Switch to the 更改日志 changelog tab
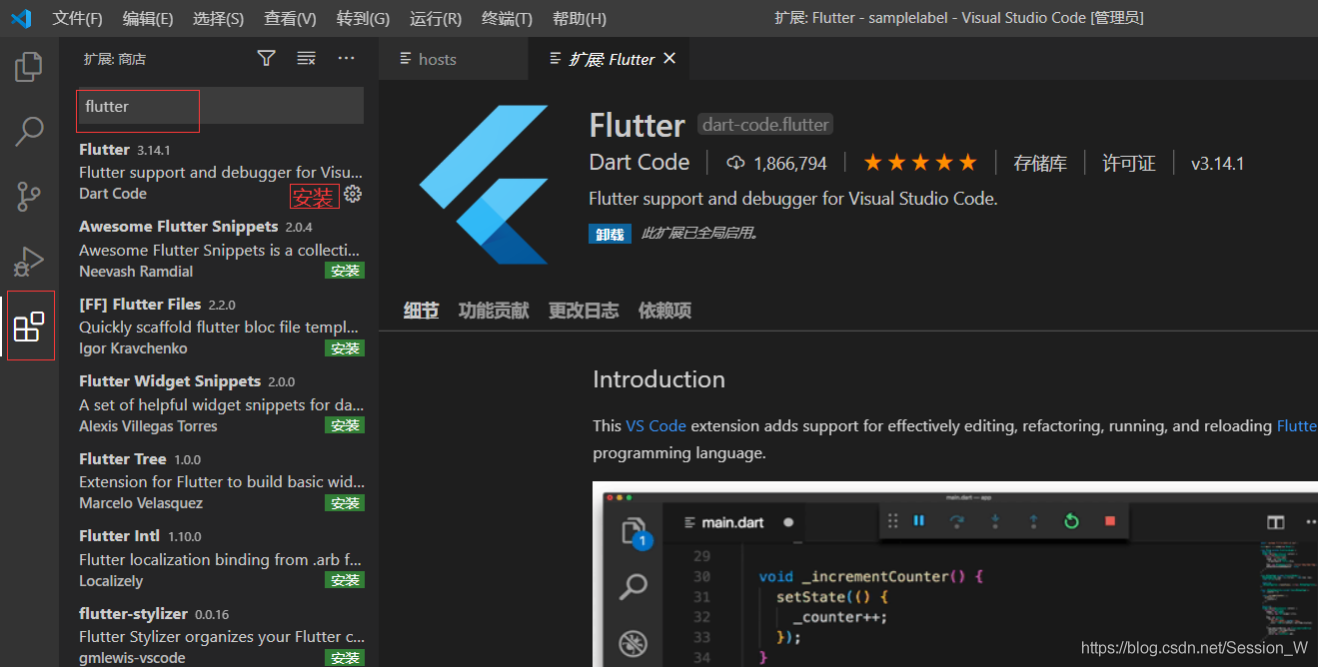1318x667 pixels. [x=583, y=311]
